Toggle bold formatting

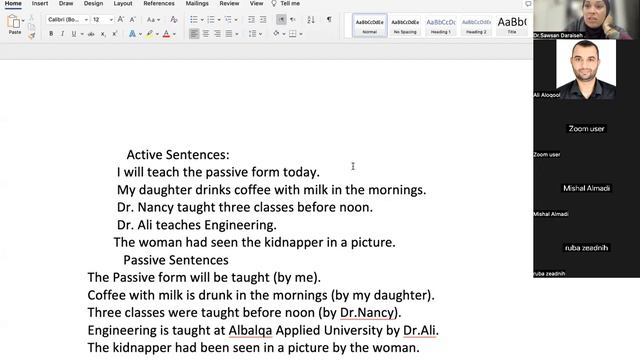click(51, 34)
